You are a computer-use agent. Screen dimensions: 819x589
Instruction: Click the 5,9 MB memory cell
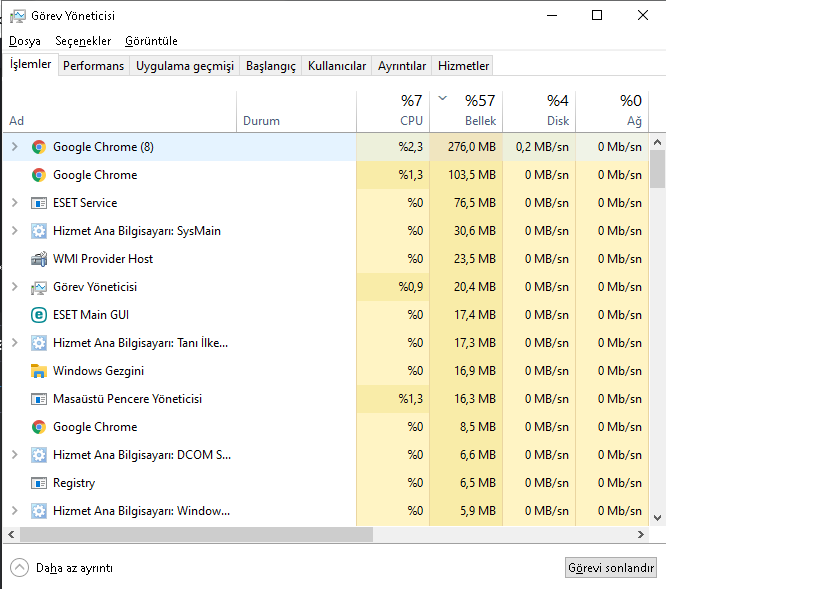[466, 511]
